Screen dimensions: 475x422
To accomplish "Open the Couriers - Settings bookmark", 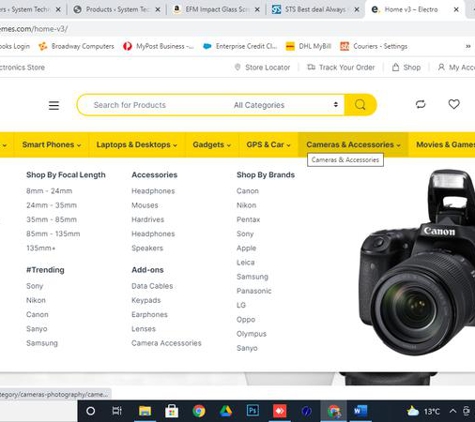I will coord(374,46).
